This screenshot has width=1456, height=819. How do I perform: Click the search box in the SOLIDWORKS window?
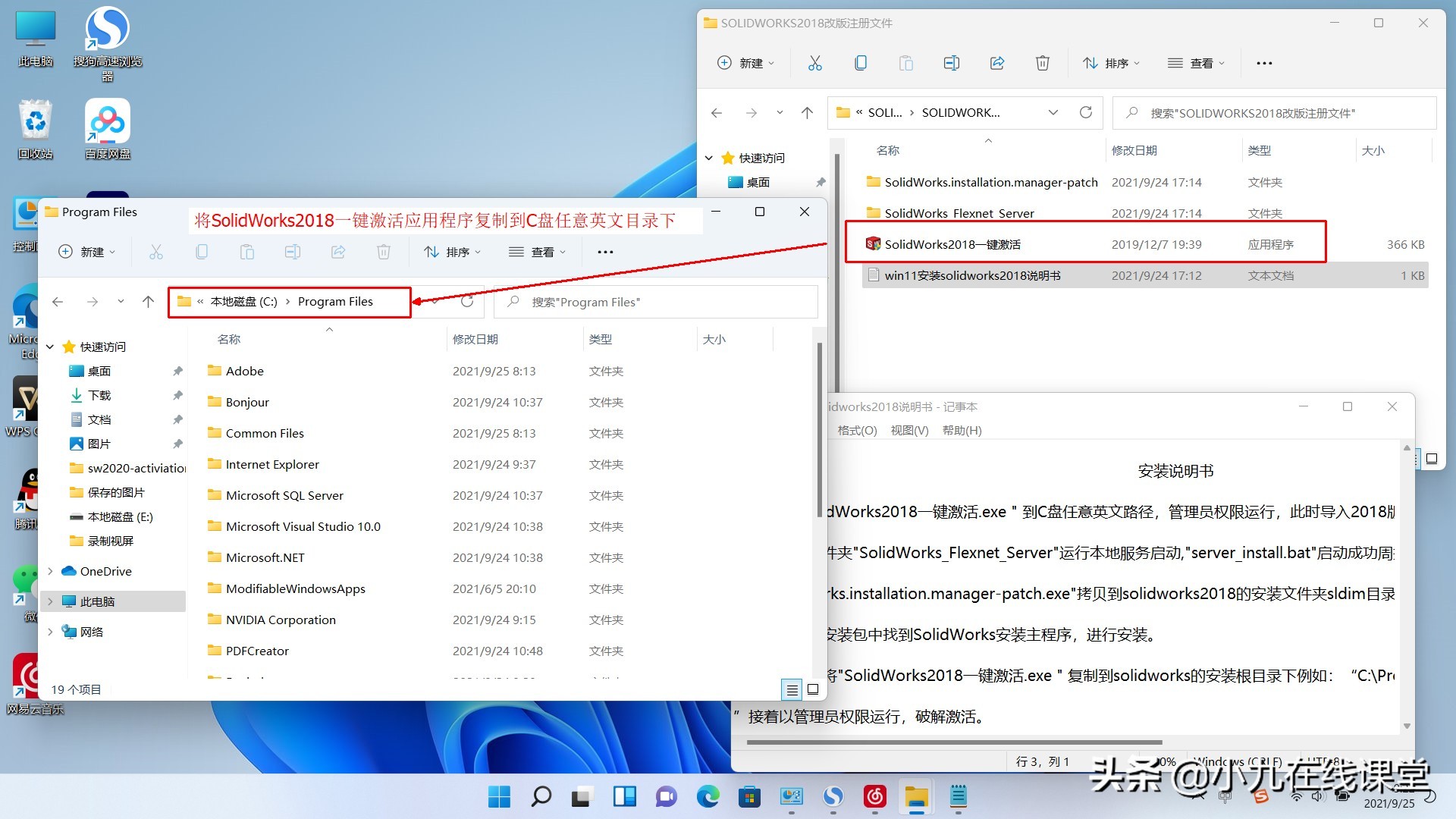1274,112
